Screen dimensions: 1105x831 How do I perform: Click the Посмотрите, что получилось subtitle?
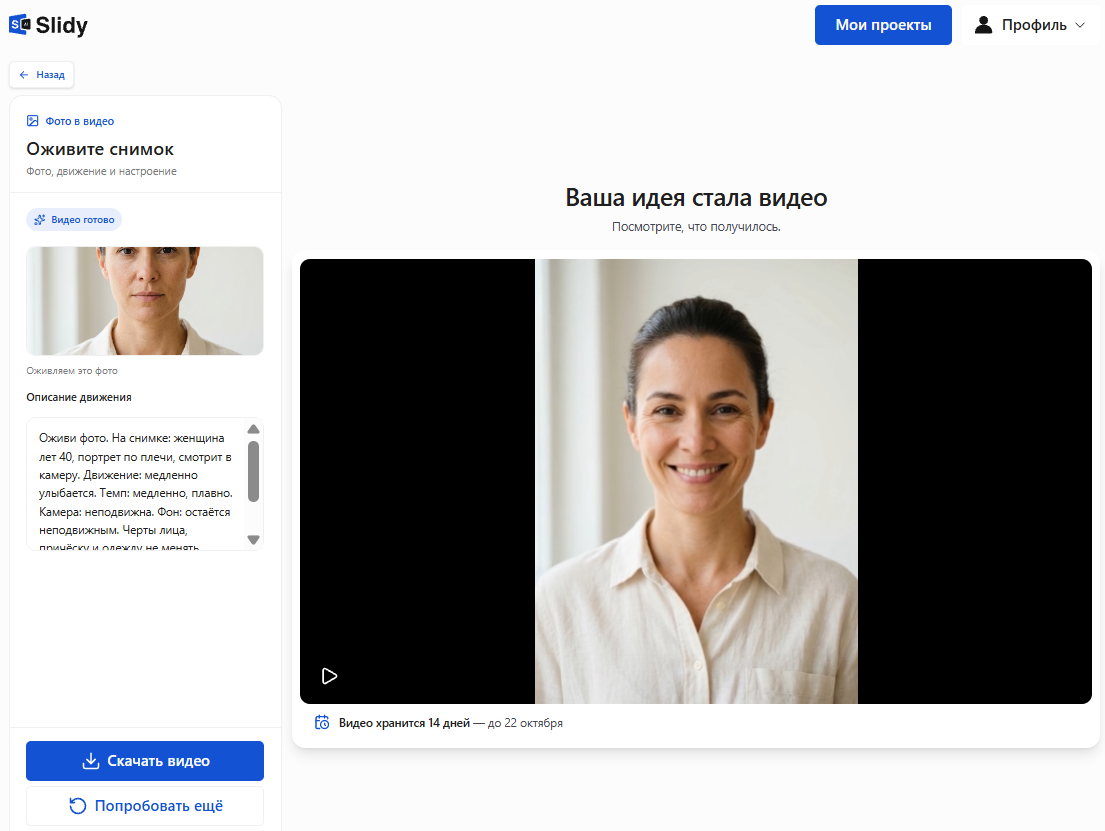(696, 227)
